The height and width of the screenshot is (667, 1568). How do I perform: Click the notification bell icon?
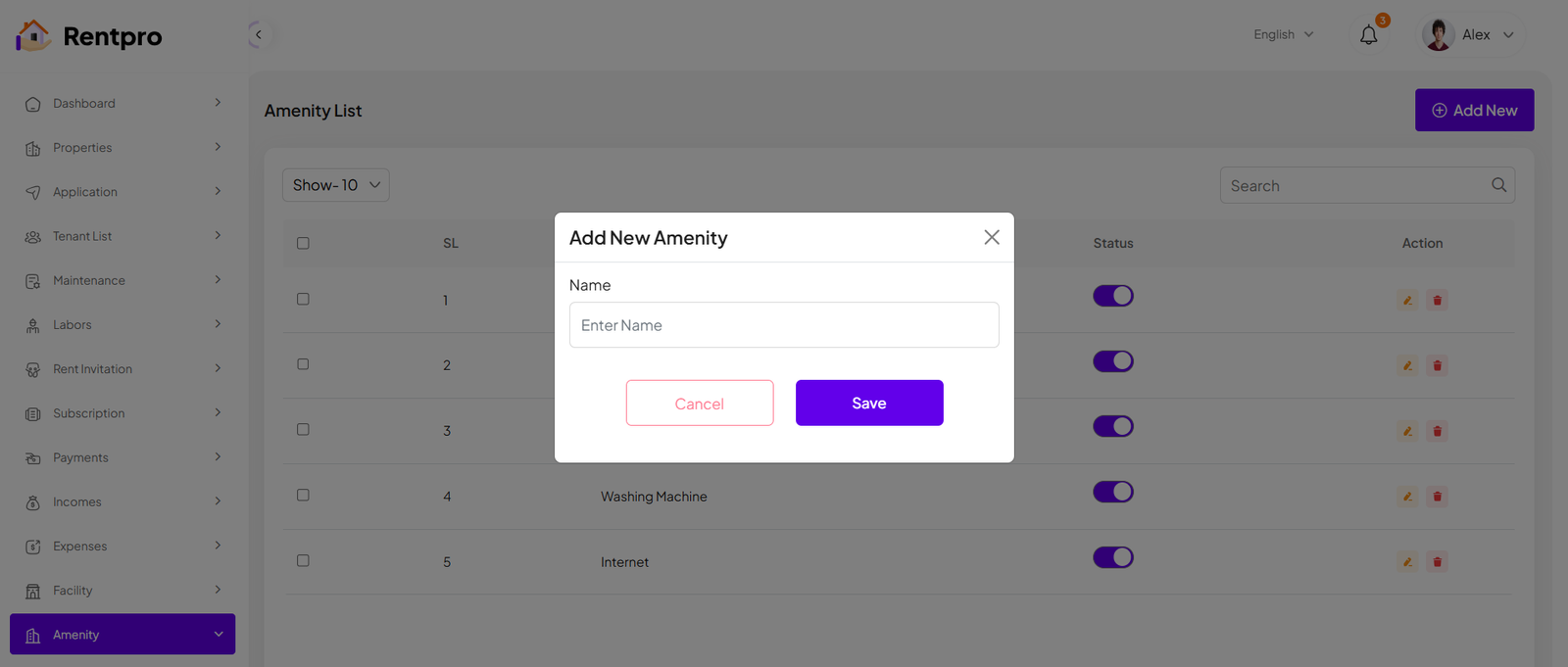[1368, 35]
